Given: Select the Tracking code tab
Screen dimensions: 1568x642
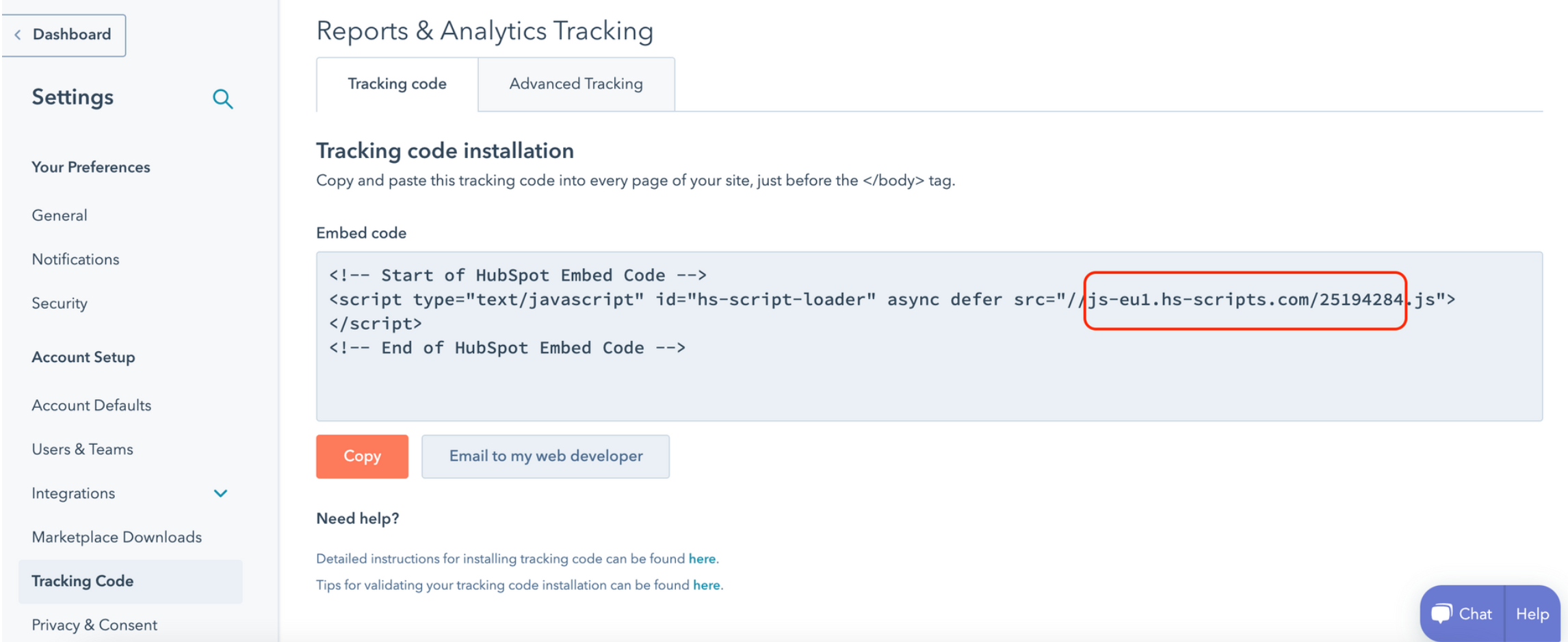Looking at the screenshot, I should [x=397, y=84].
